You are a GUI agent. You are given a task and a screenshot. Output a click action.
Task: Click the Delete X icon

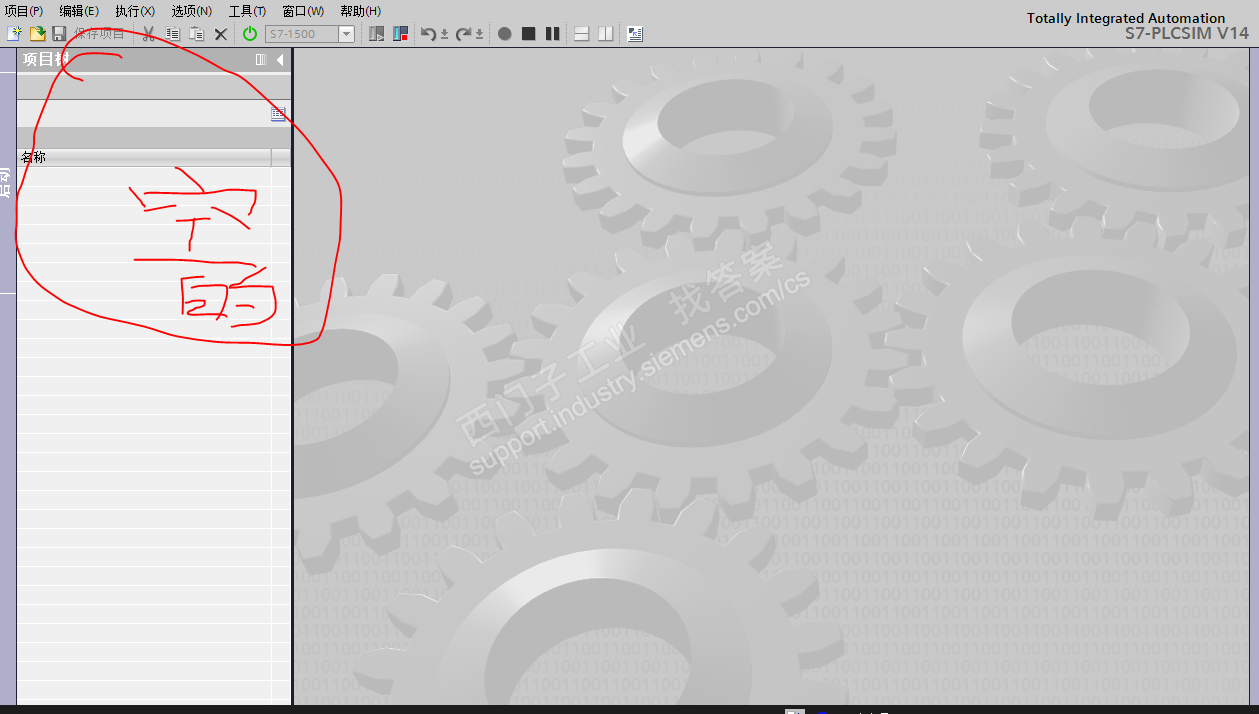tap(221, 34)
